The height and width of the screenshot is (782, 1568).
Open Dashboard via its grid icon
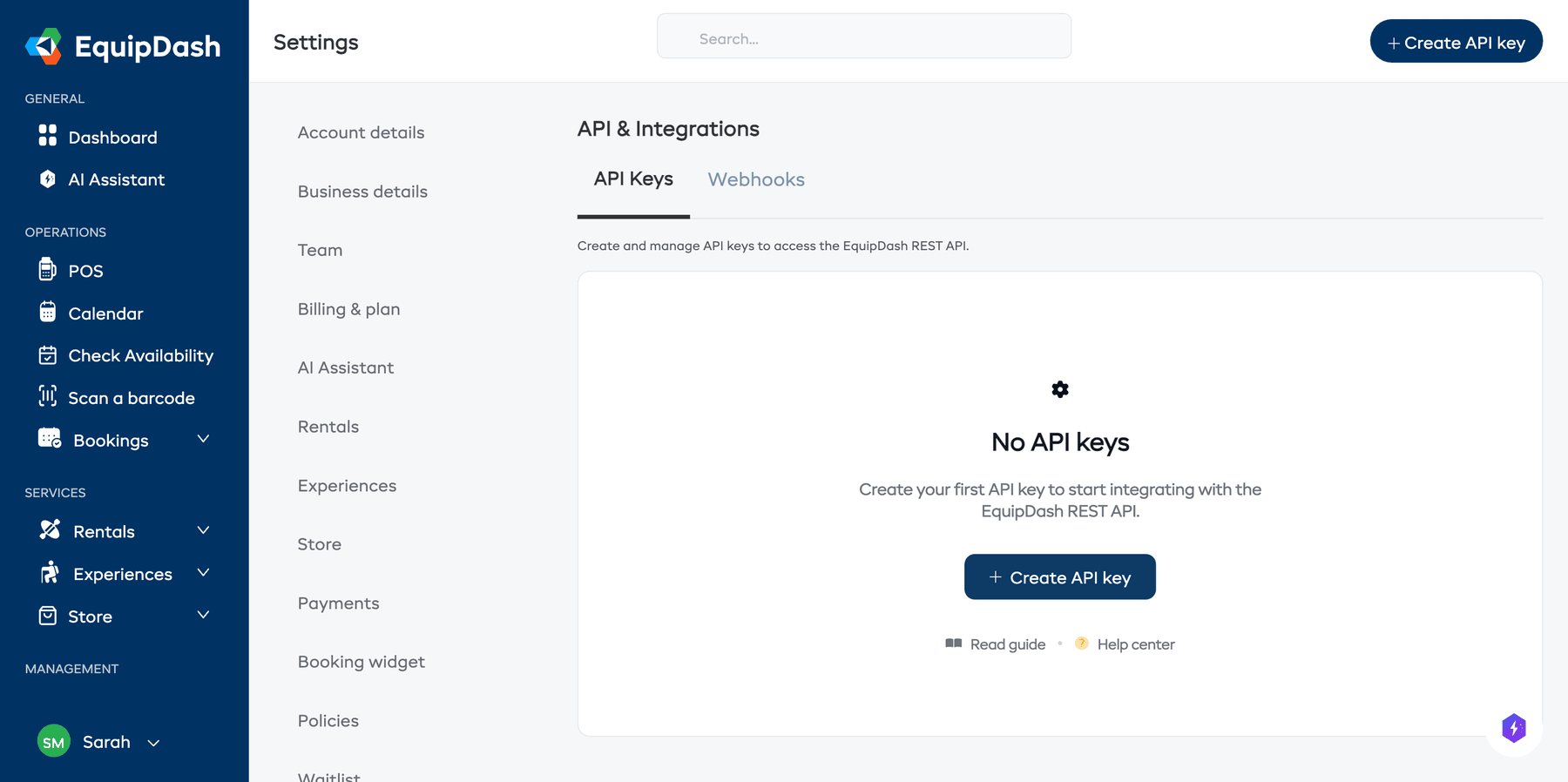pyautogui.click(x=48, y=135)
